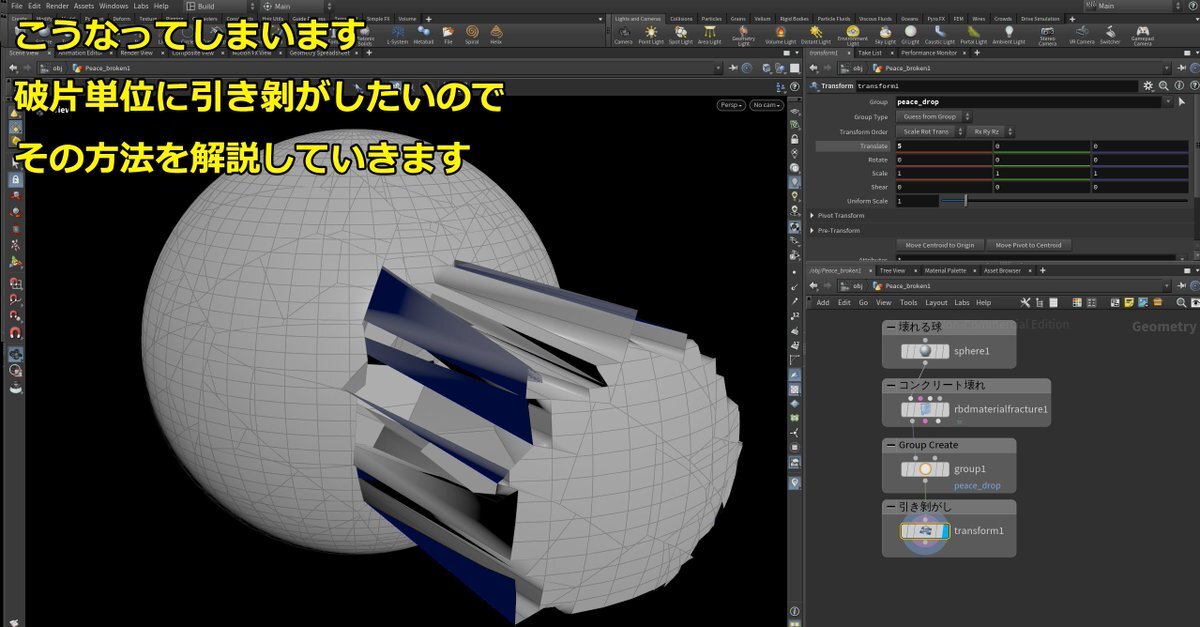Toggle the display flag on transform1 node

[943, 531]
